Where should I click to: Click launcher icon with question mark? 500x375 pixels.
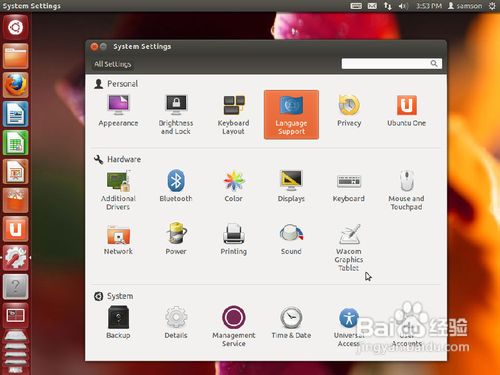coord(15,287)
